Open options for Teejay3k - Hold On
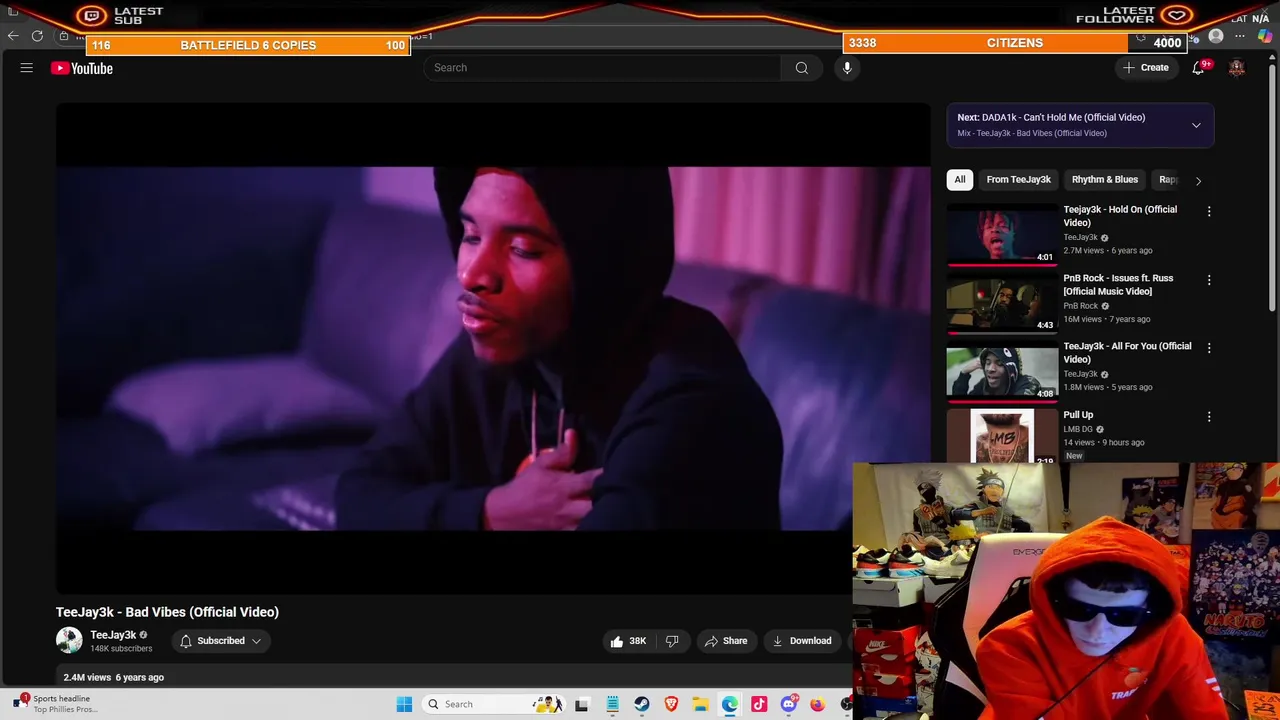 tap(1209, 211)
